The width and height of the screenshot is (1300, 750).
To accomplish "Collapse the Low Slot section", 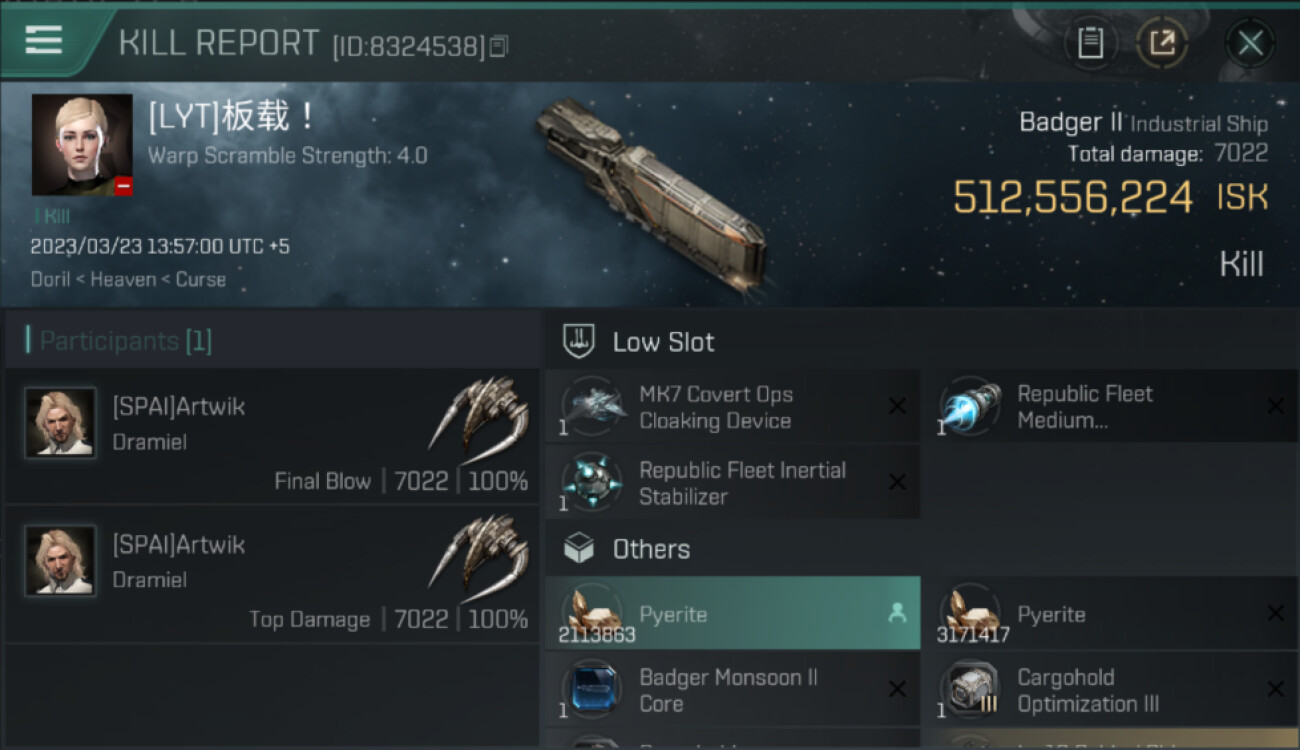I will tap(663, 342).
